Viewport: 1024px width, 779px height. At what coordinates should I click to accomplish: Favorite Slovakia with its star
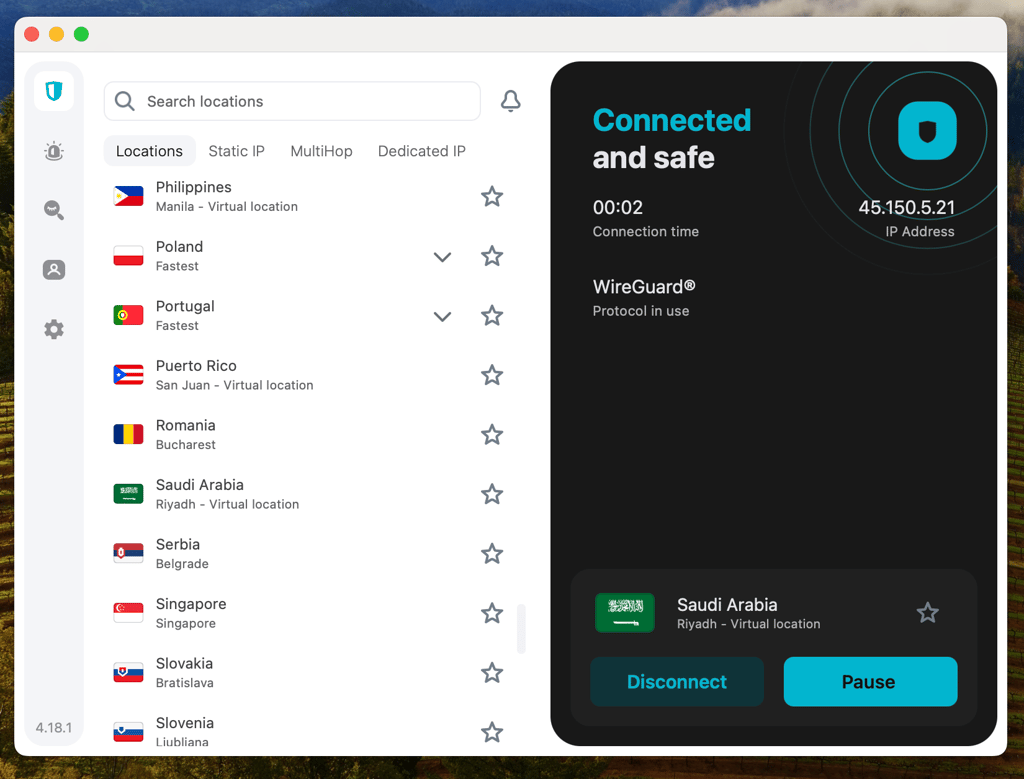[492, 673]
